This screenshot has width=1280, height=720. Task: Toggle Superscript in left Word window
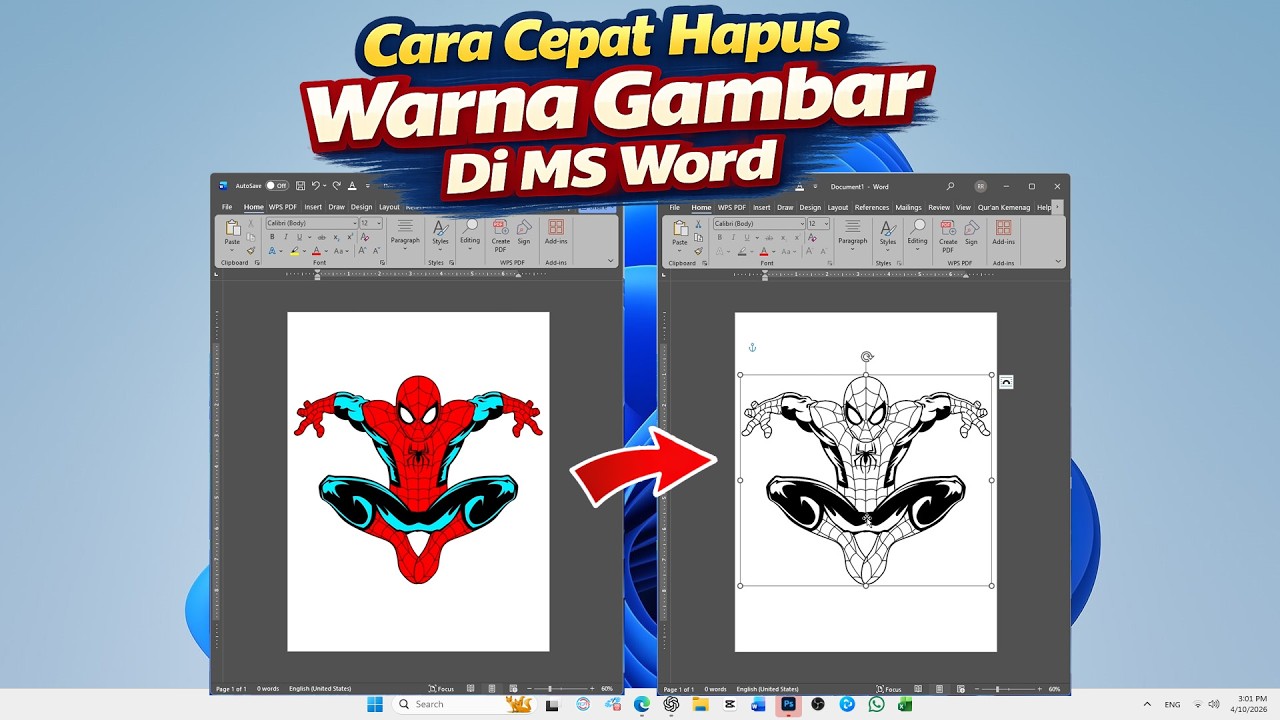click(x=350, y=237)
